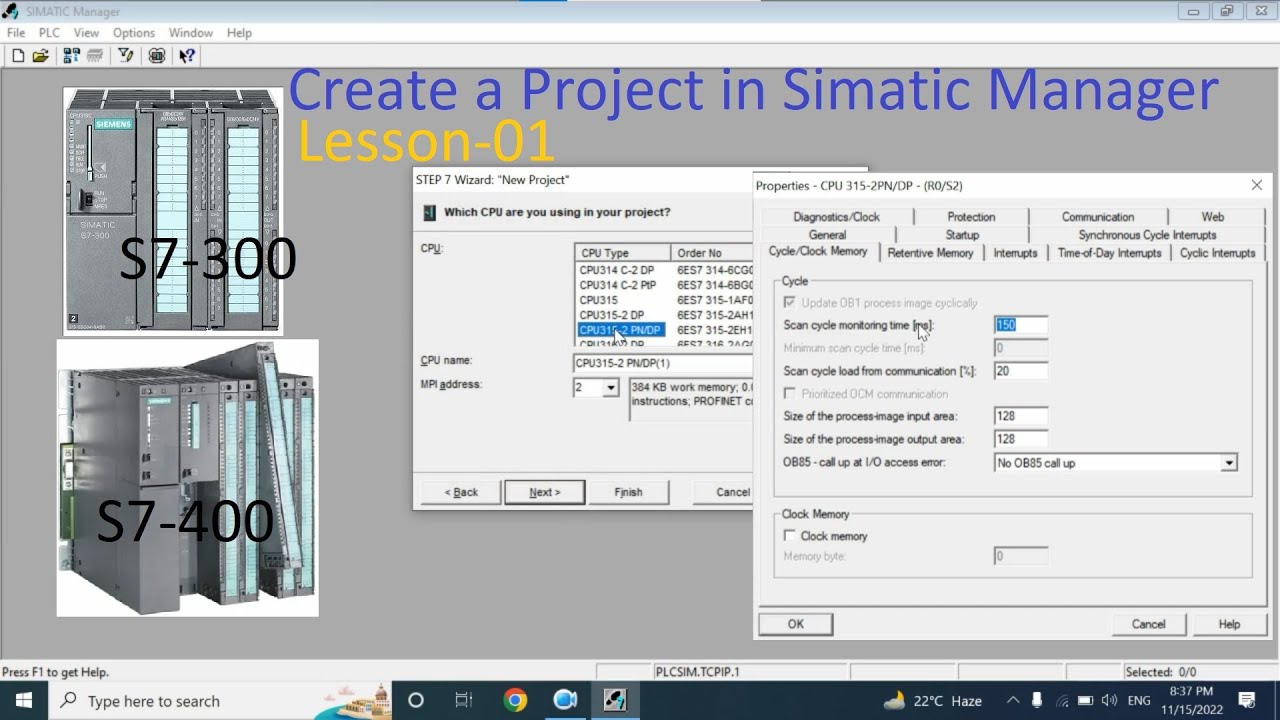Viewport: 1280px width, 720px height.
Task: Click the Open Project folder icon
Action: click(x=40, y=56)
